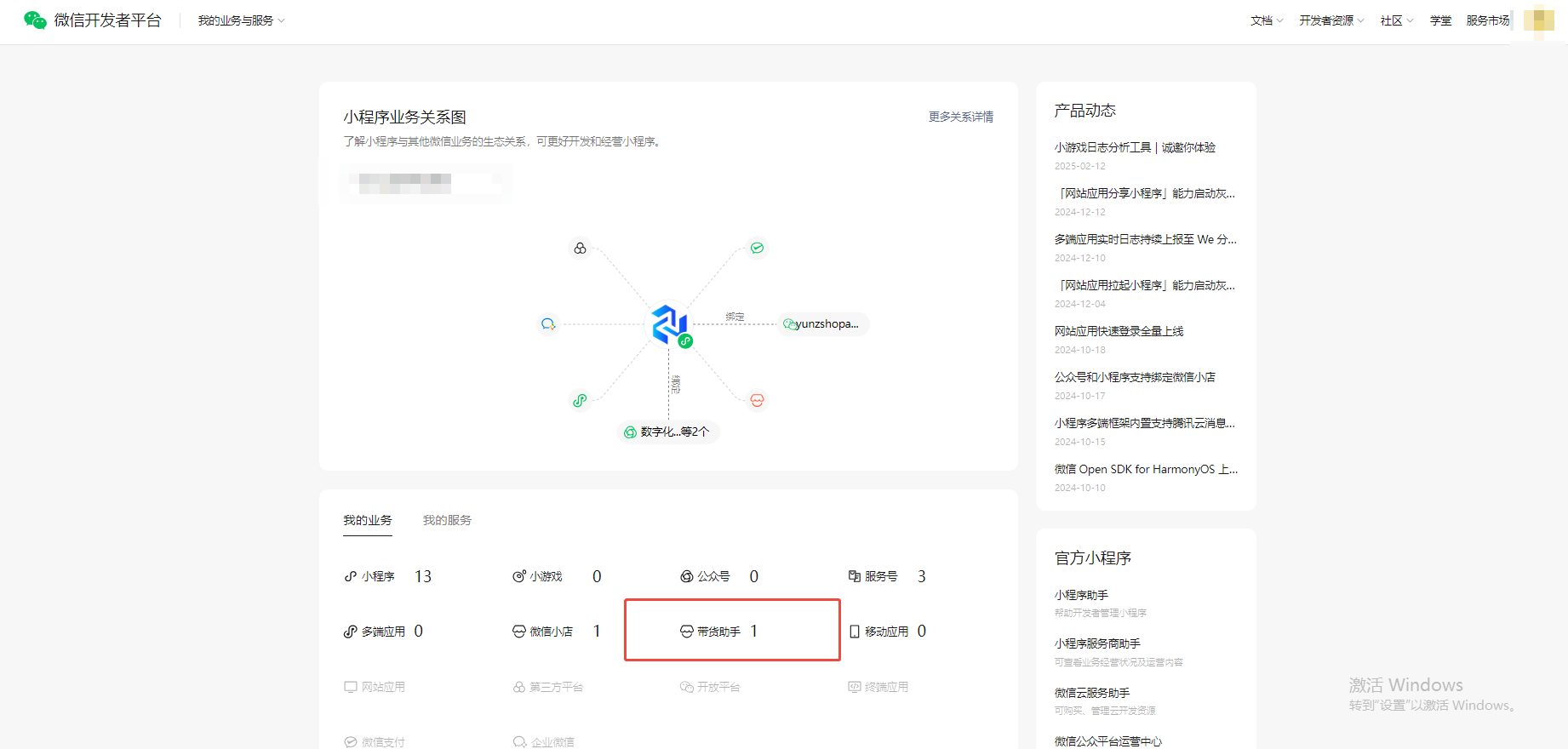1568x749 pixels.
Task: Expand the 社区 dropdown in header
Action: (1396, 20)
